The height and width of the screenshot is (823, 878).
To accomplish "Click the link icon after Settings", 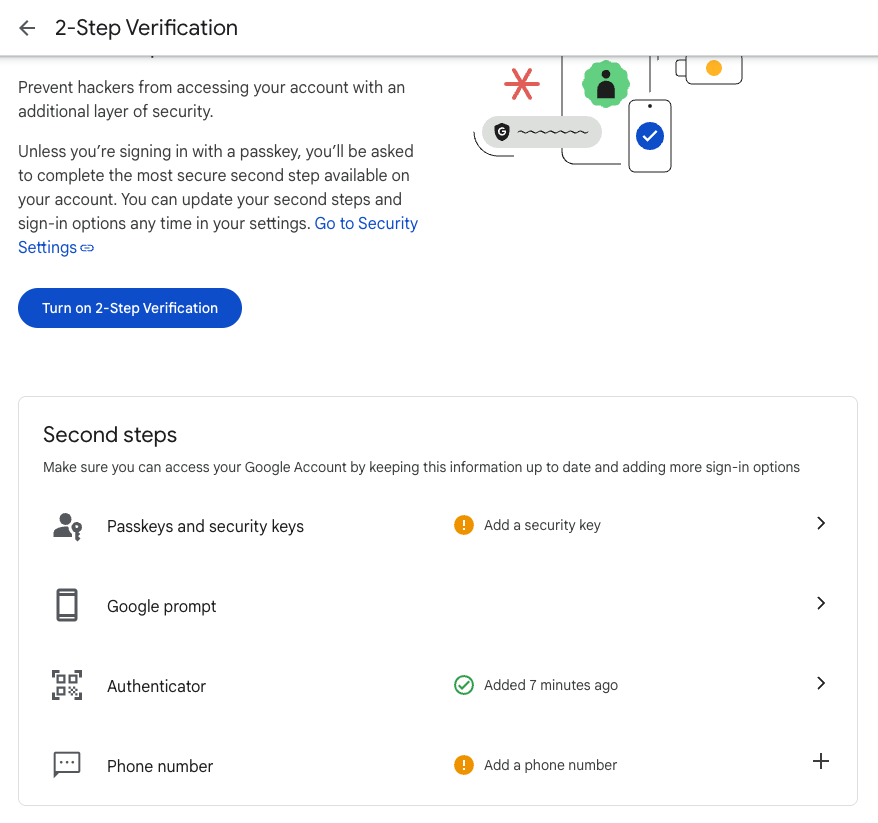I will tap(87, 248).
